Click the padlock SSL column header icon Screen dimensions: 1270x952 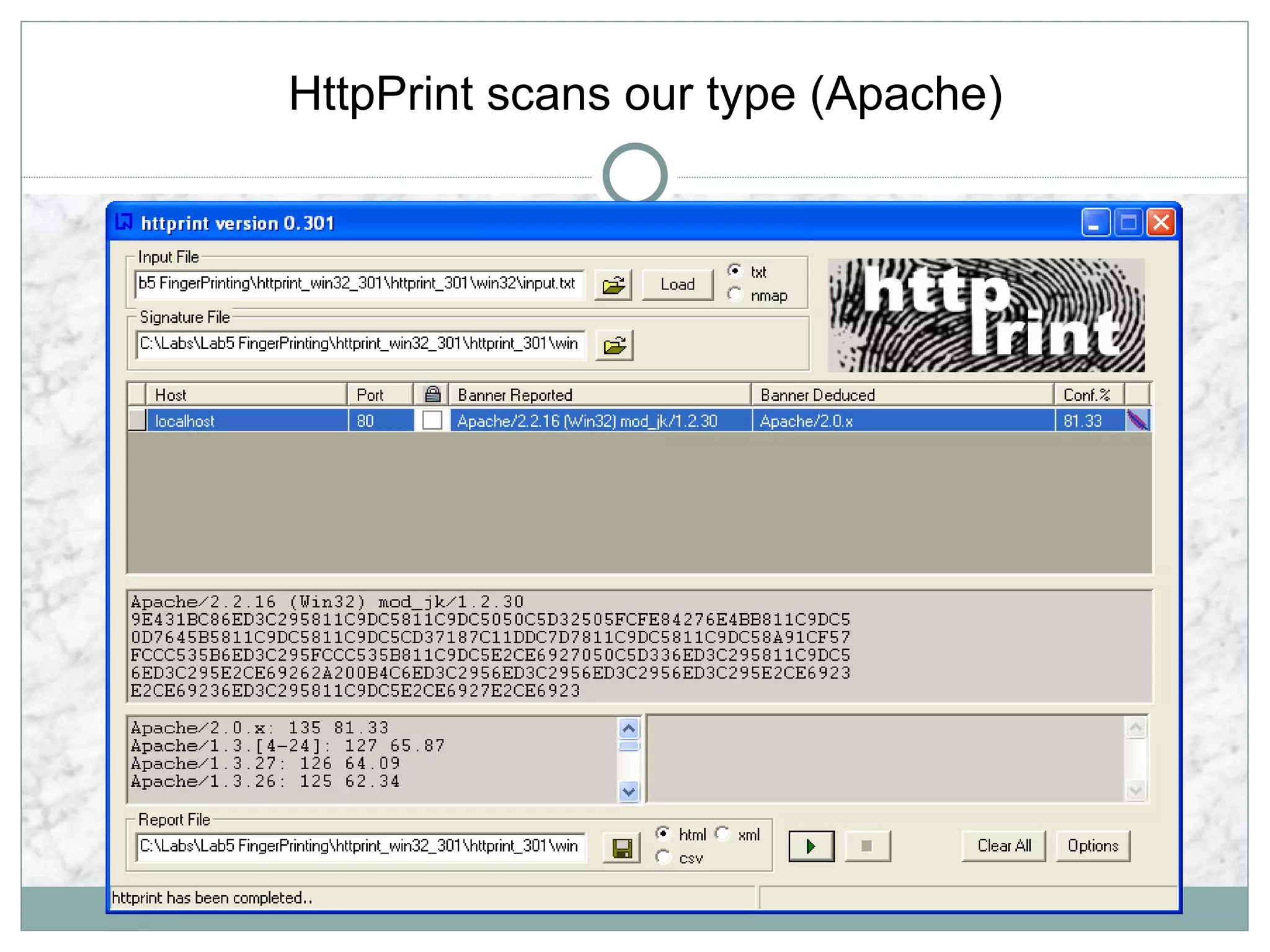pos(432,394)
